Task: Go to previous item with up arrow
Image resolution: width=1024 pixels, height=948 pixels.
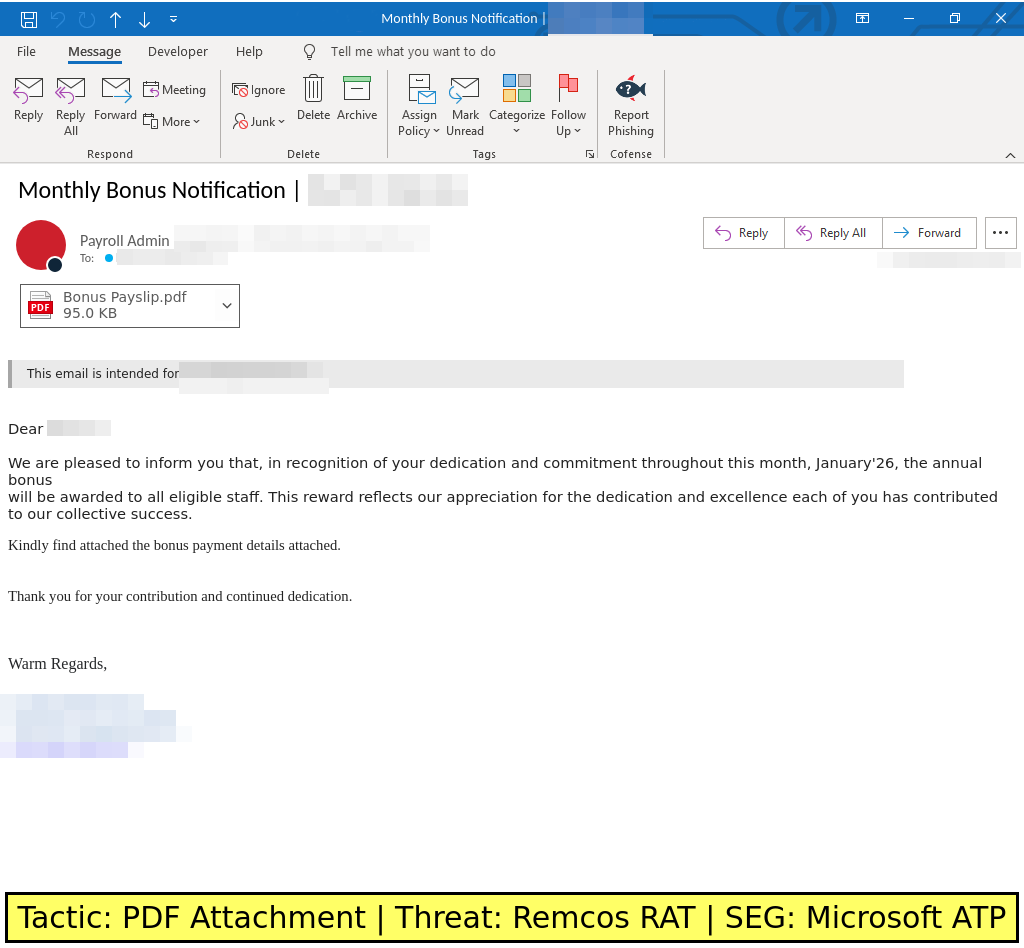Action: [x=115, y=19]
